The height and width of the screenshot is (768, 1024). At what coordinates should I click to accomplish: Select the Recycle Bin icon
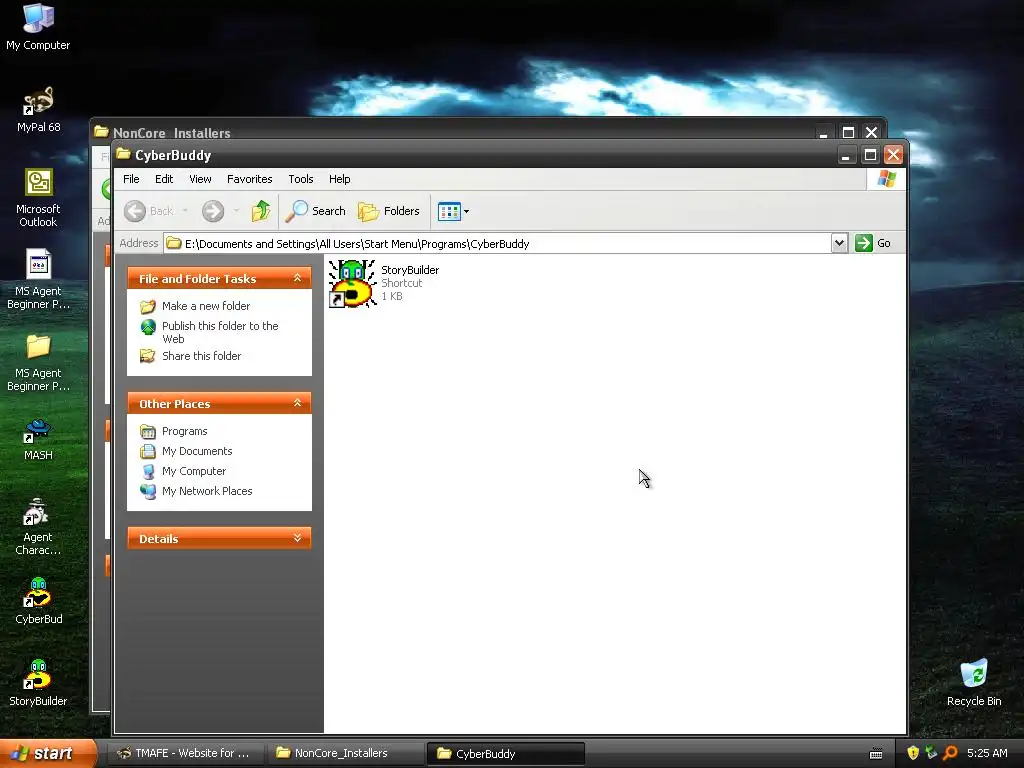tap(974, 683)
